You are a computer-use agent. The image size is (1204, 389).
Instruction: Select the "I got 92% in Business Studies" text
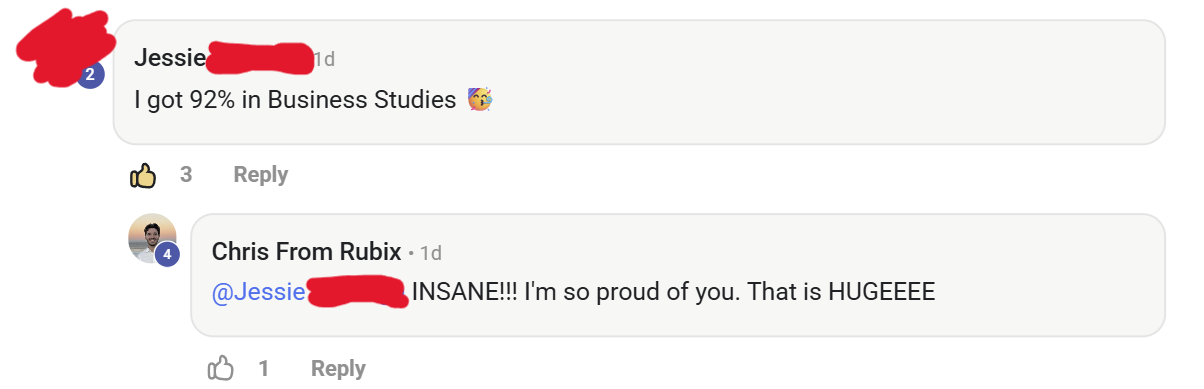point(295,100)
